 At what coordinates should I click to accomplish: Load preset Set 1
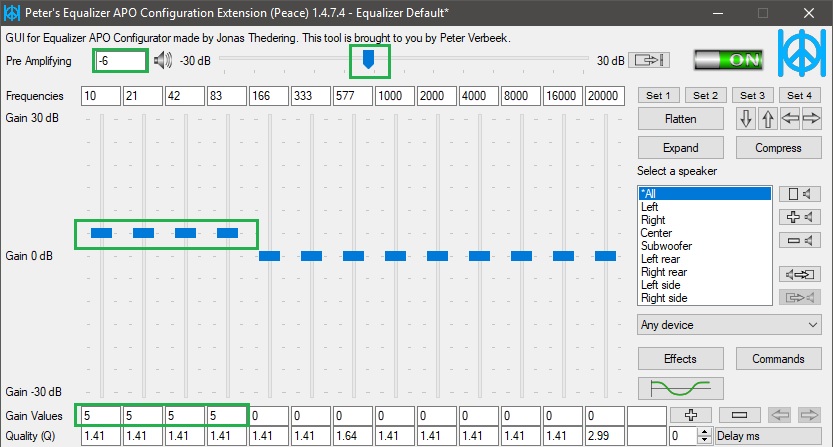click(x=658, y=96)
